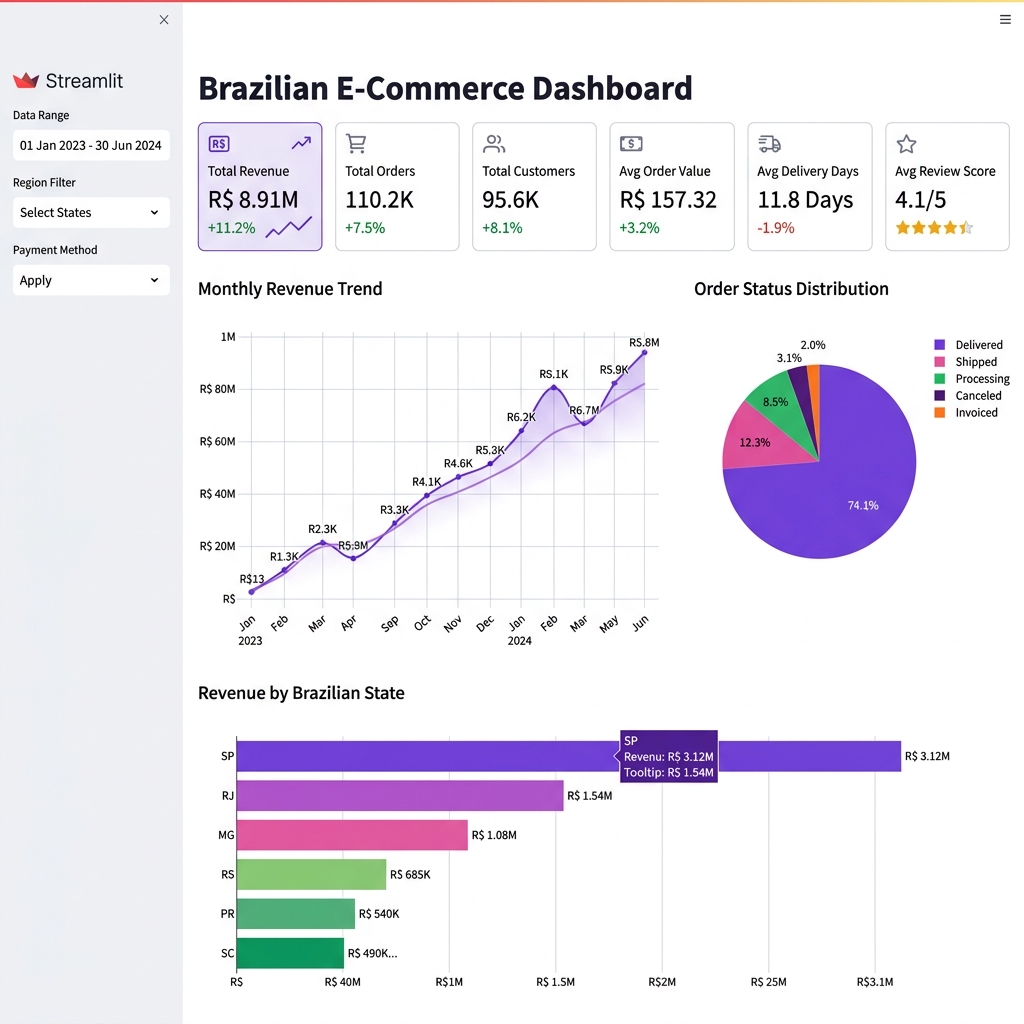Screen dimensions: 1024x1024
Task: Click the PR bar labeled R$ 540K
Action: [295, 914]
